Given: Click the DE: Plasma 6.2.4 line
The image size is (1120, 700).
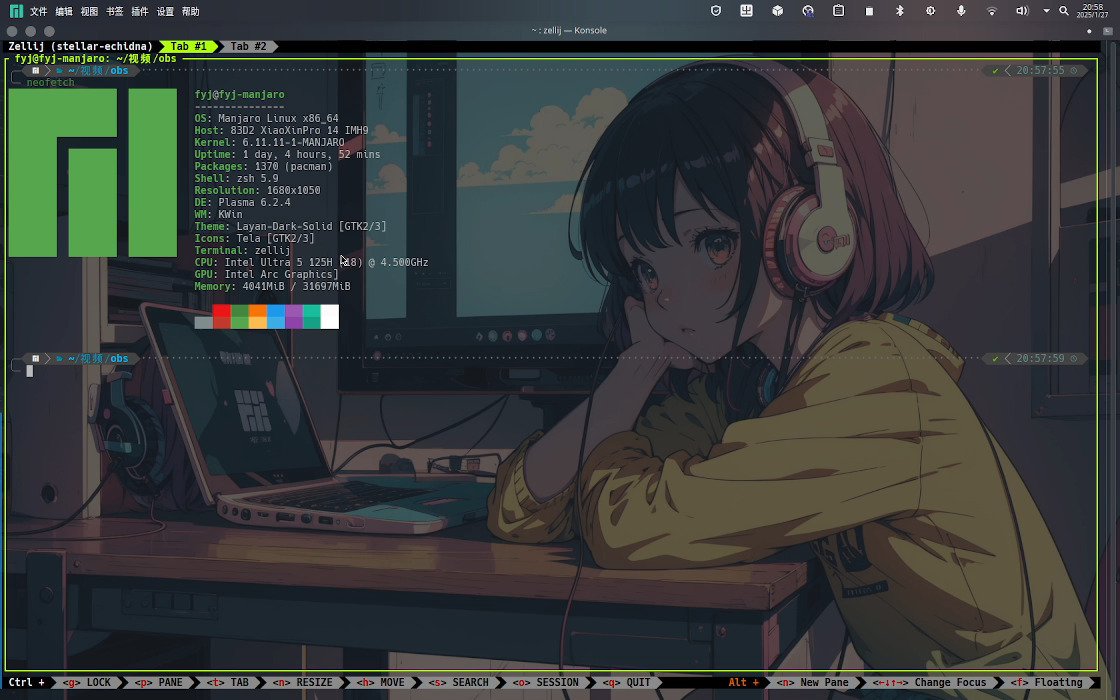Looking at the screenshot, I should pyautogui.click(x=242, y=202).
